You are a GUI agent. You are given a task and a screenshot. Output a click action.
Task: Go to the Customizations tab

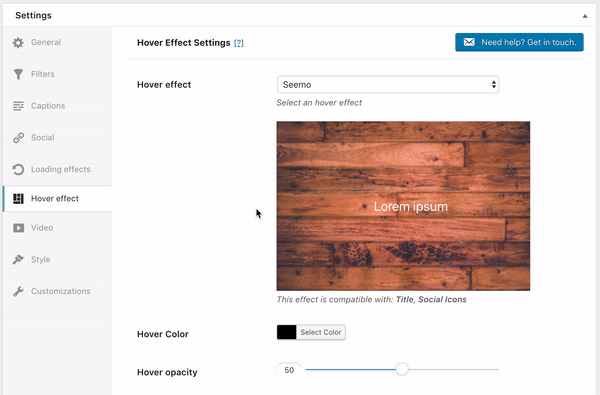(57, 291)
